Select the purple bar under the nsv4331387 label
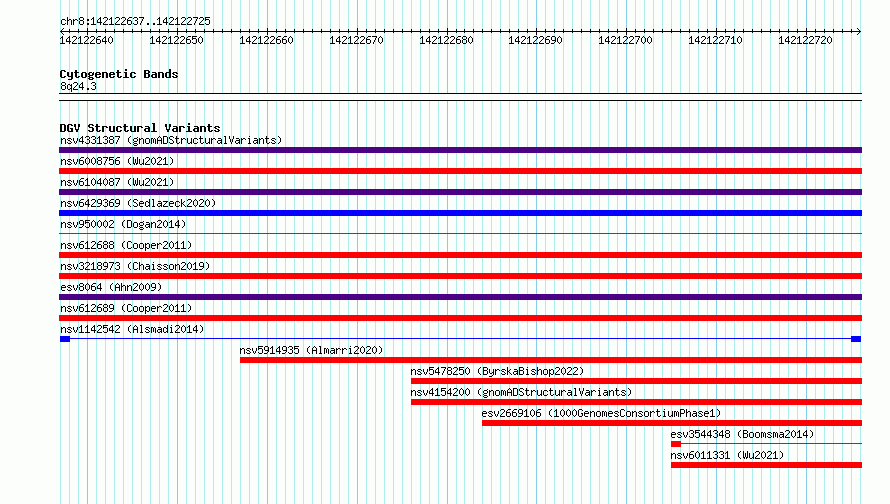Screen dimensions: 890x504 point(460,150)
